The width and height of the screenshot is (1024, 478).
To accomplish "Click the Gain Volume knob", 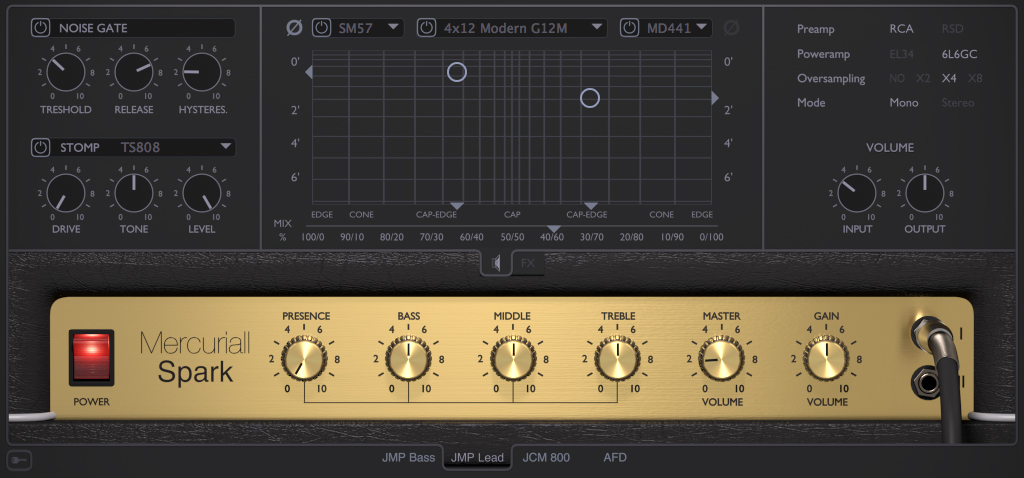I will 826,358.
